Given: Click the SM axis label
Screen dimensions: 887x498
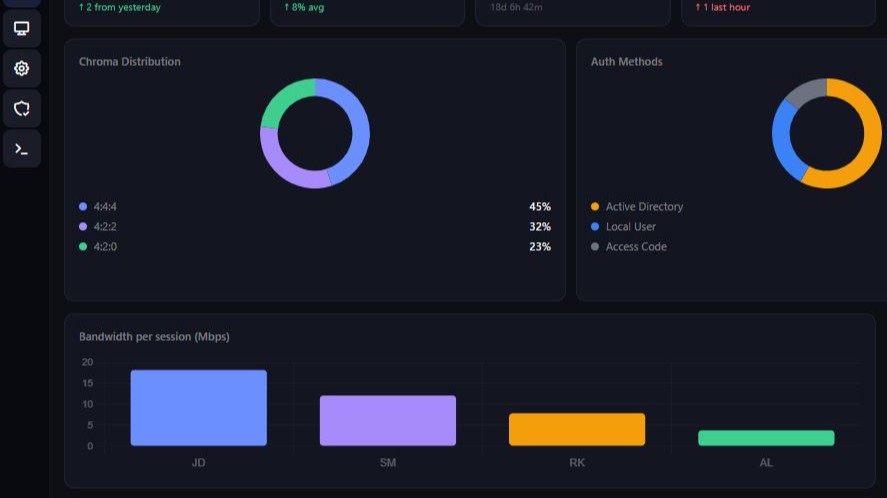Looking at the screenshot, I should (387, 462).
